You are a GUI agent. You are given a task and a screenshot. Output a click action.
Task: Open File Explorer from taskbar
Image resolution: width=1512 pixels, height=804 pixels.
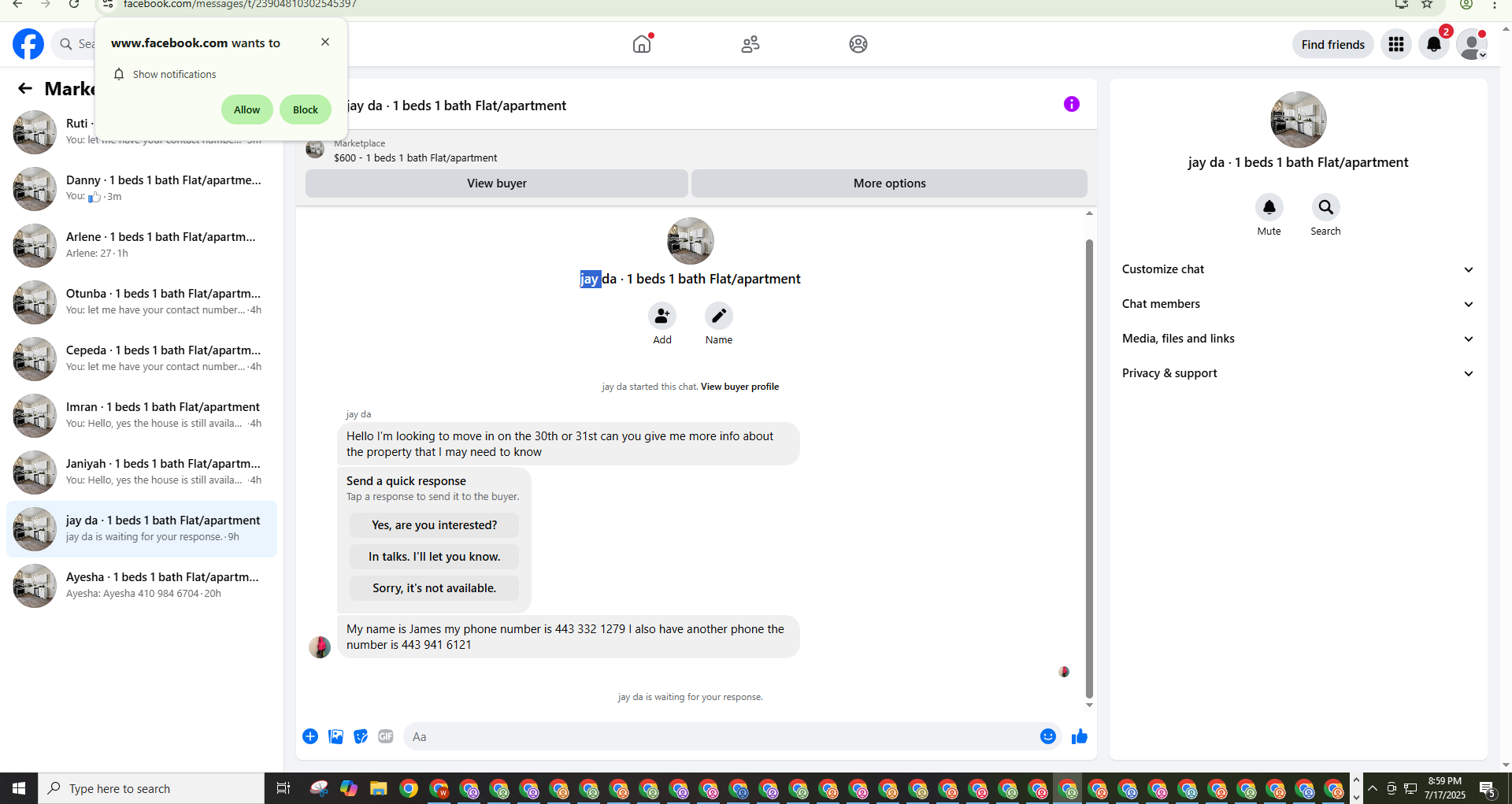tap(379, 788)
